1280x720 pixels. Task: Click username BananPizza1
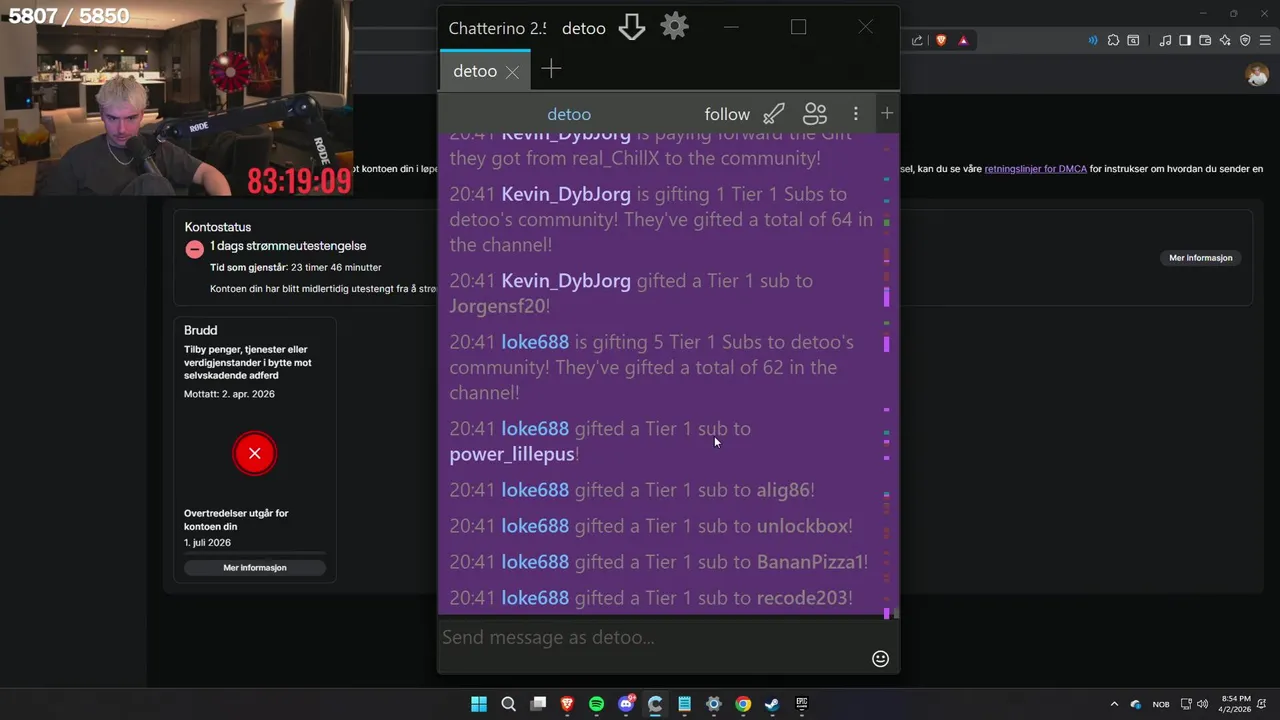point(810,562)
